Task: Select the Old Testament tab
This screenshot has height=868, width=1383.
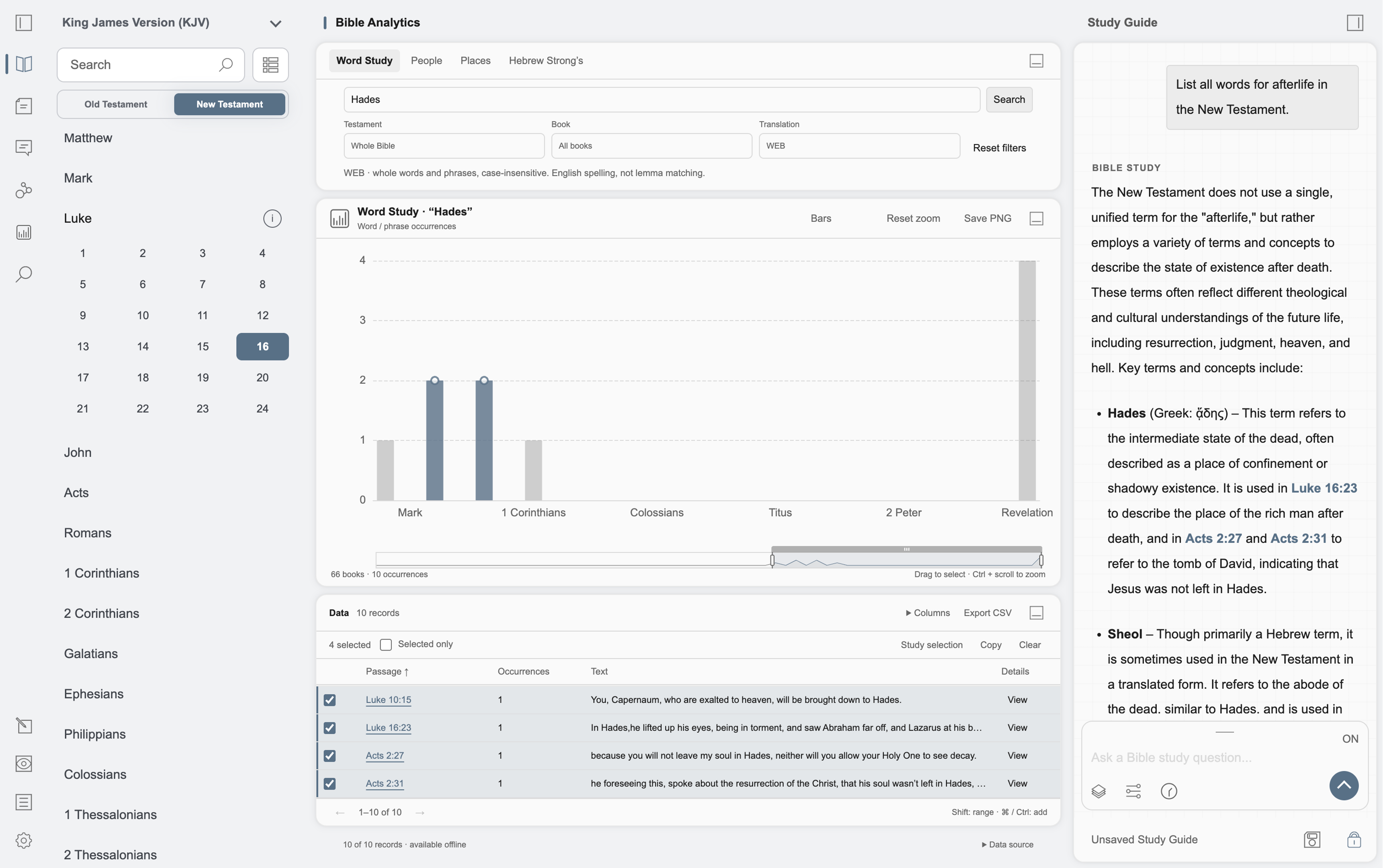Action: tap(116, 104)
